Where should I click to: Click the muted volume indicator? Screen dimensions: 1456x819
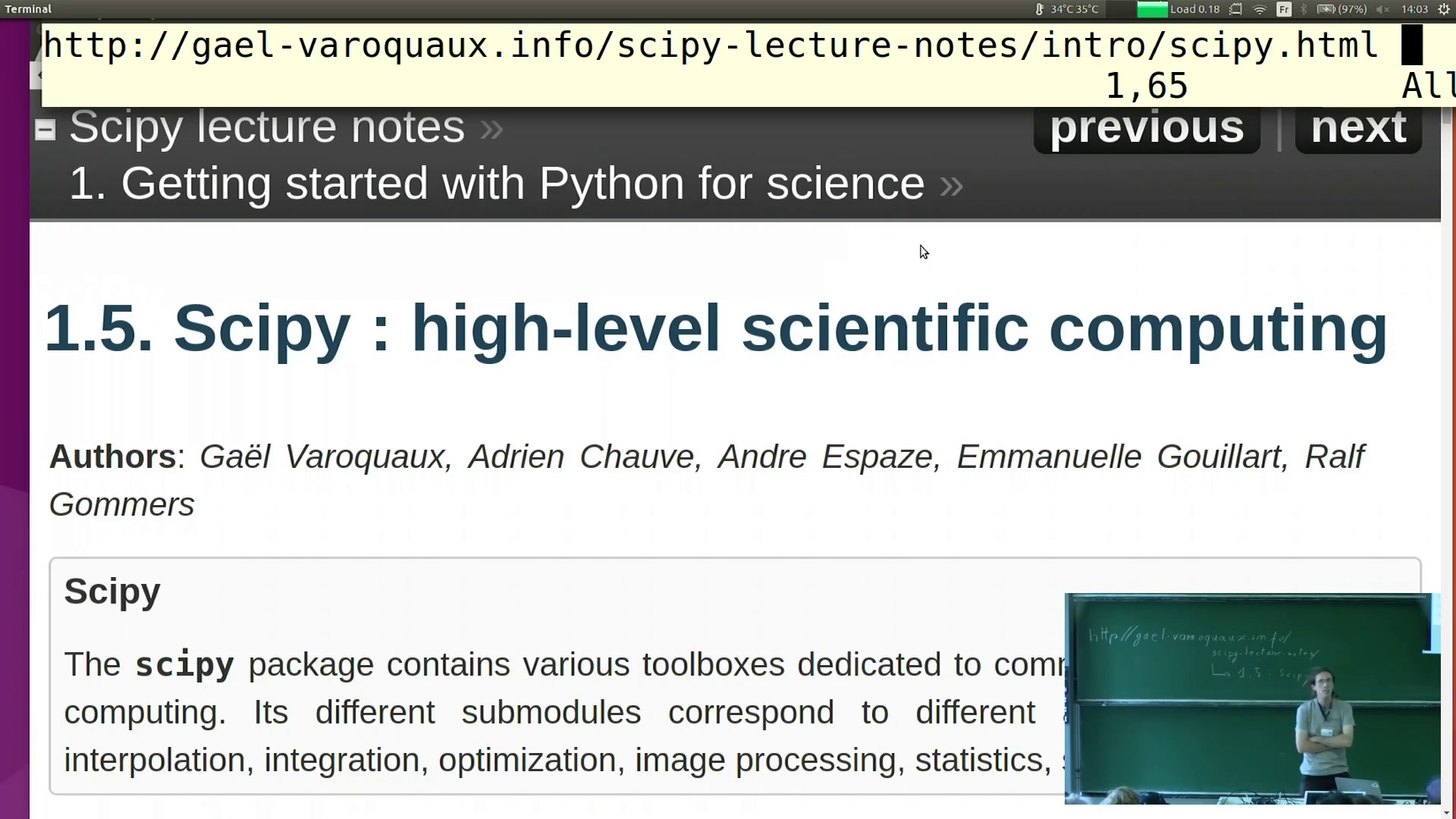1382,9
